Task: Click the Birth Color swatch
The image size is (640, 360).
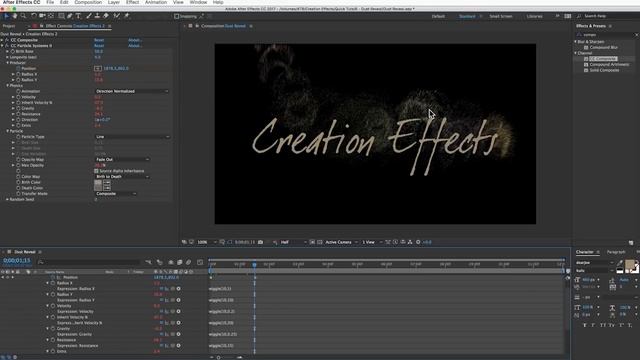Action: point(98,183)
